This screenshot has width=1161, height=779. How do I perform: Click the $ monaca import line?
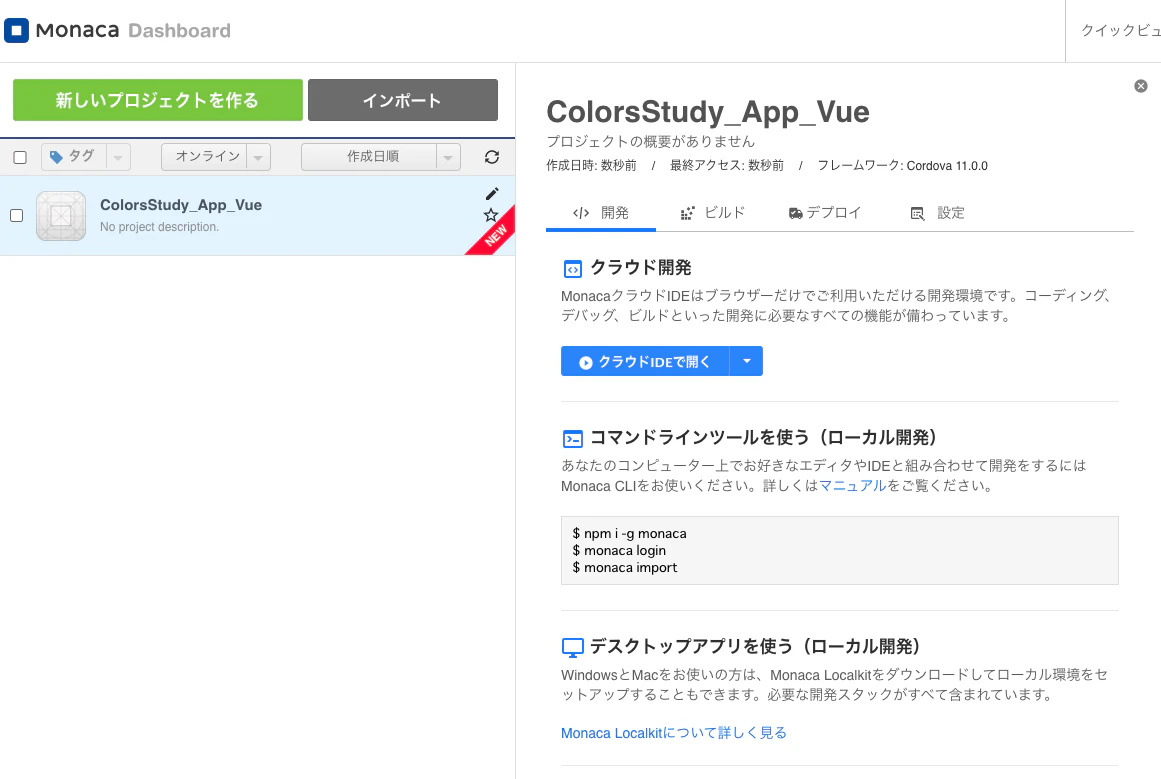pyautogui.click(x=625, y=568)
